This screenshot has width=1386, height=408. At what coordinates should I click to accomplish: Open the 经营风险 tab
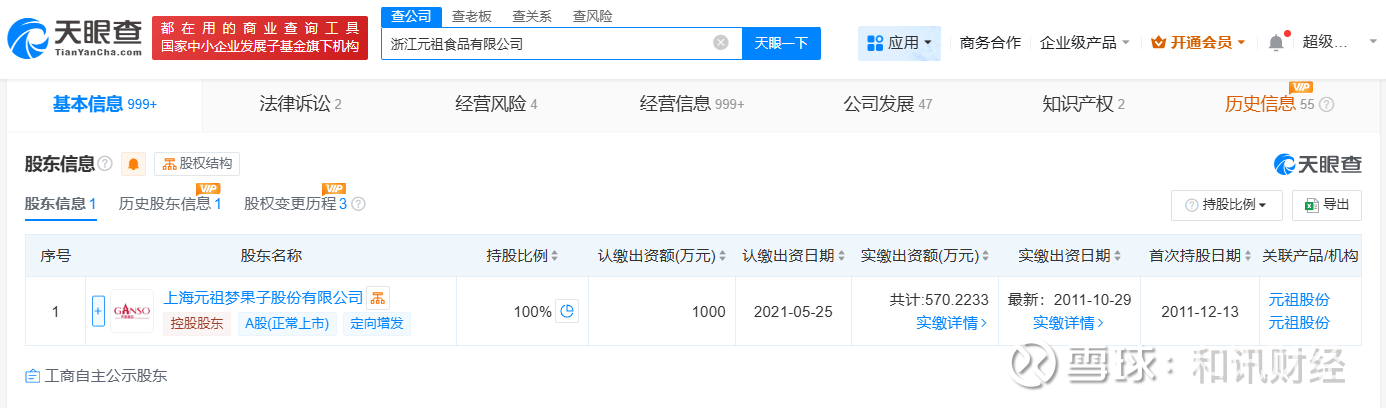click(x=496, y=104)
